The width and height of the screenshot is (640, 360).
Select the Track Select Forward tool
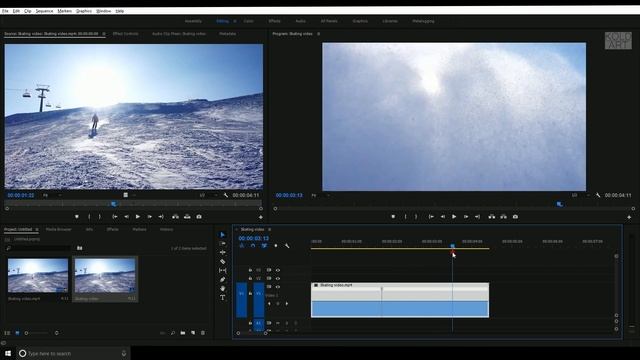tap(222, 244)
